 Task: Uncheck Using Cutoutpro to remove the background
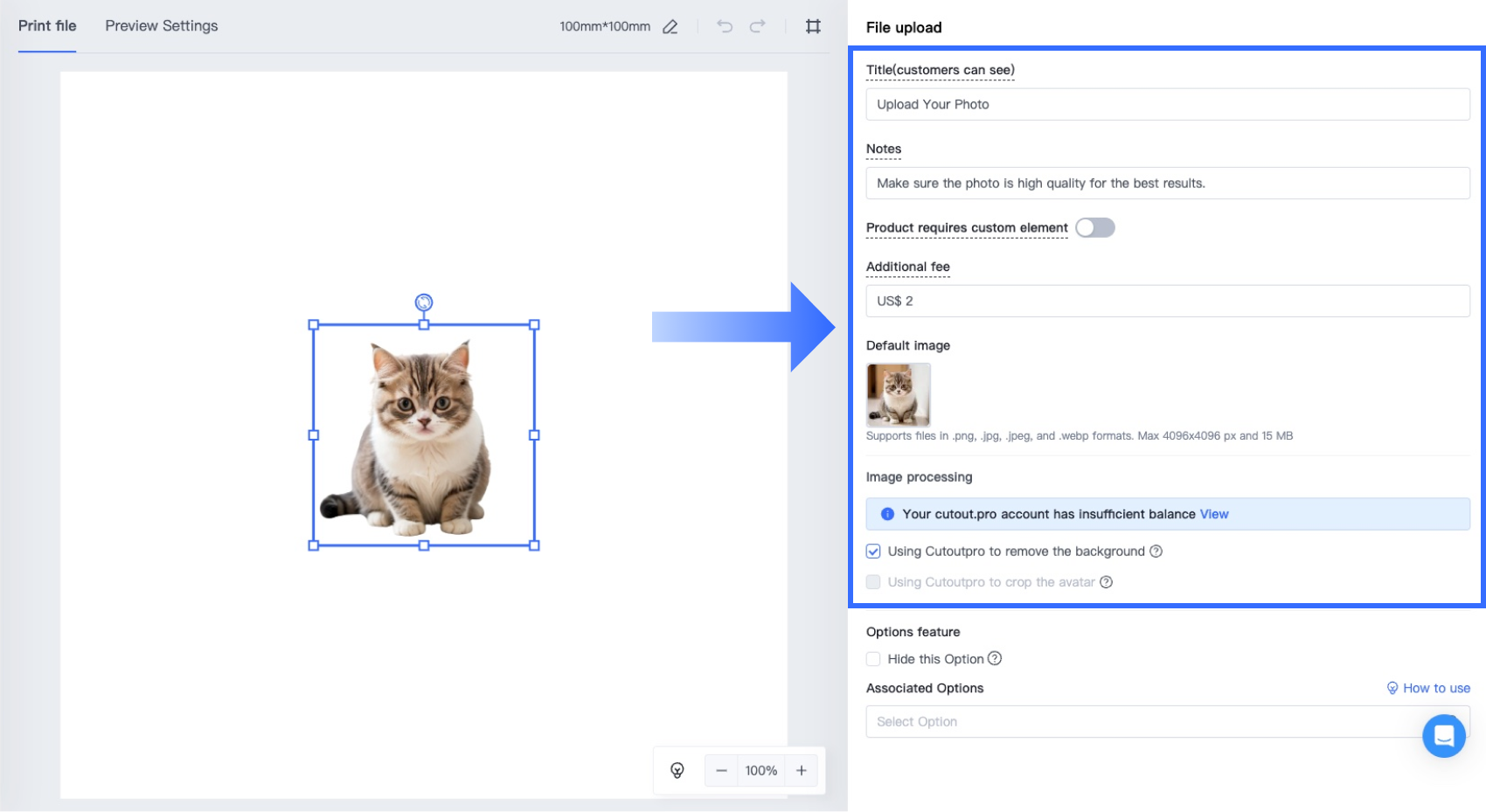873,552
